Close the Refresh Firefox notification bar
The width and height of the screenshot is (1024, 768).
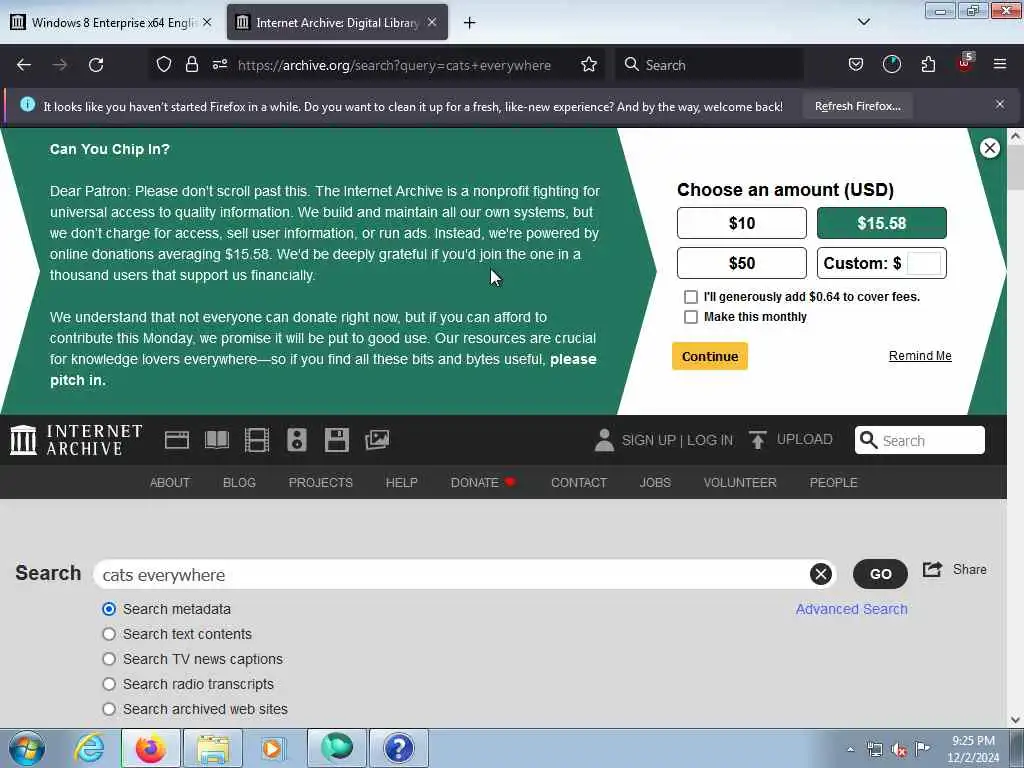(x=1000, y=104)
